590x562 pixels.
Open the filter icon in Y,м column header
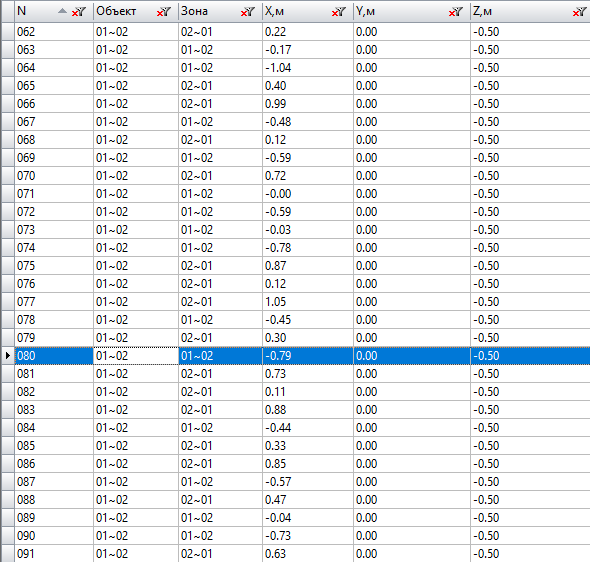[x=456, y=12]
